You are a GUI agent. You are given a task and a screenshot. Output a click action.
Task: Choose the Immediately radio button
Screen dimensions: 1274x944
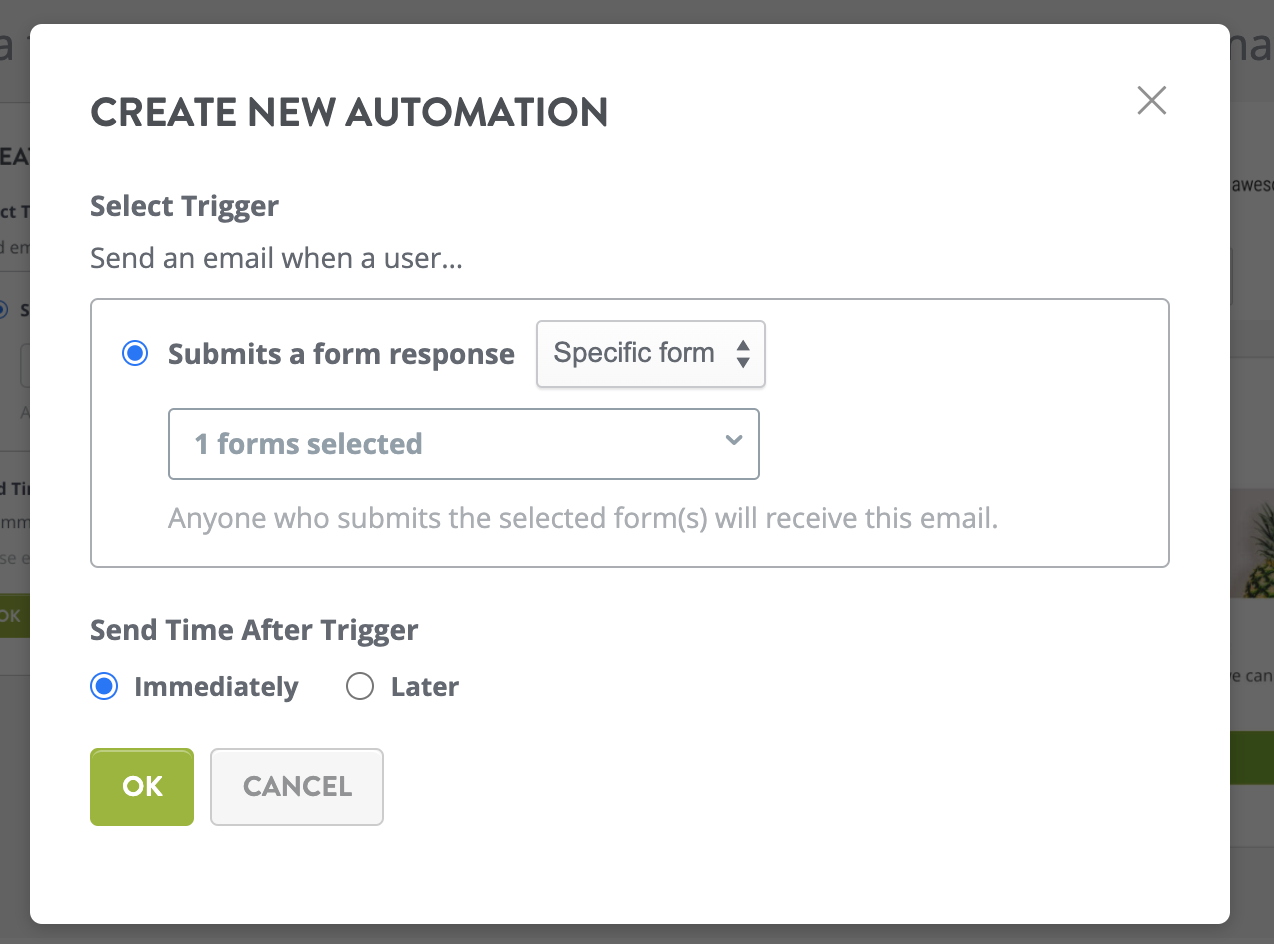(x=104, y=686)
